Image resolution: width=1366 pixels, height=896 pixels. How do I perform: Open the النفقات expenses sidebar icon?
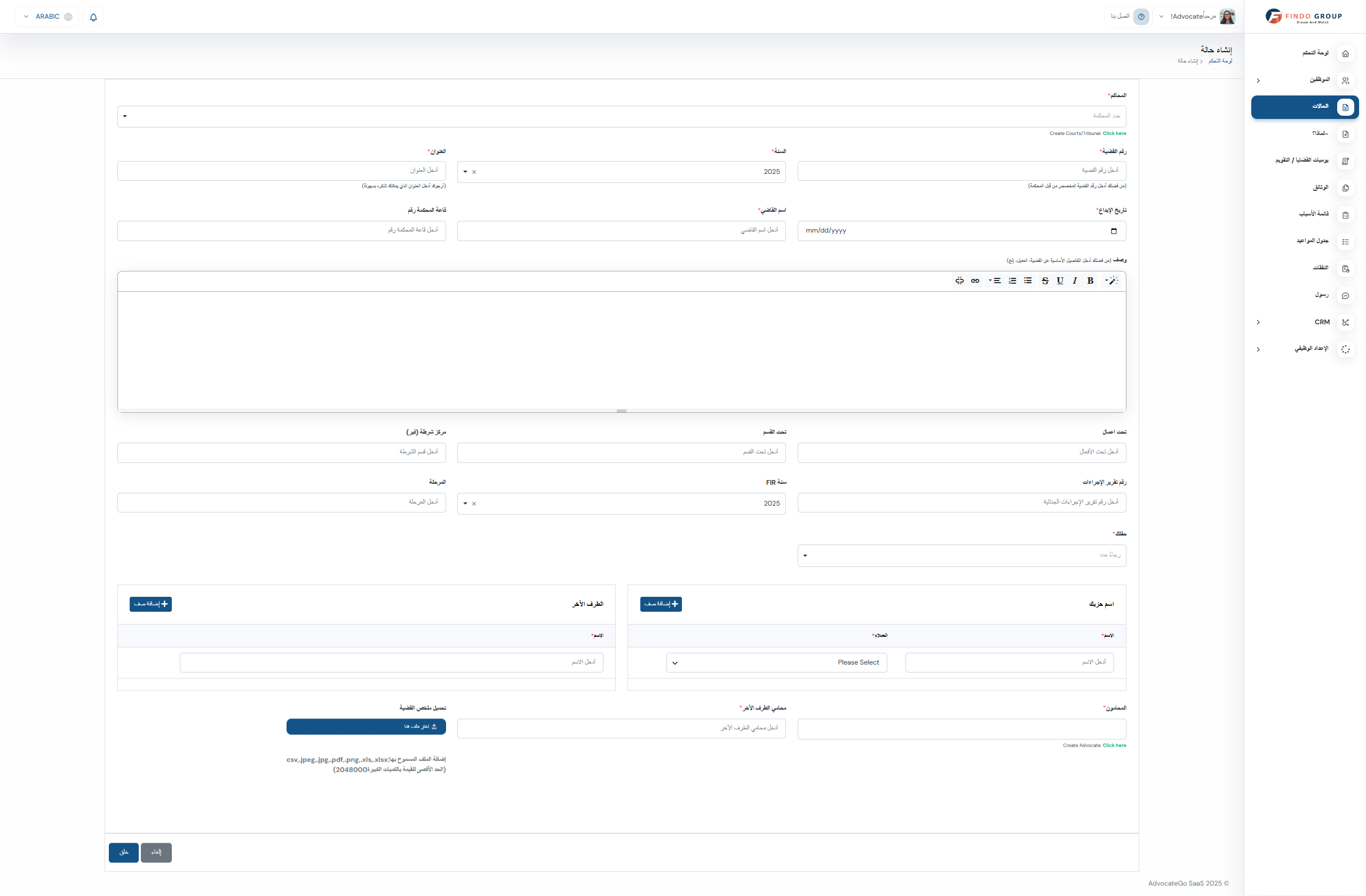(1346, 268)
